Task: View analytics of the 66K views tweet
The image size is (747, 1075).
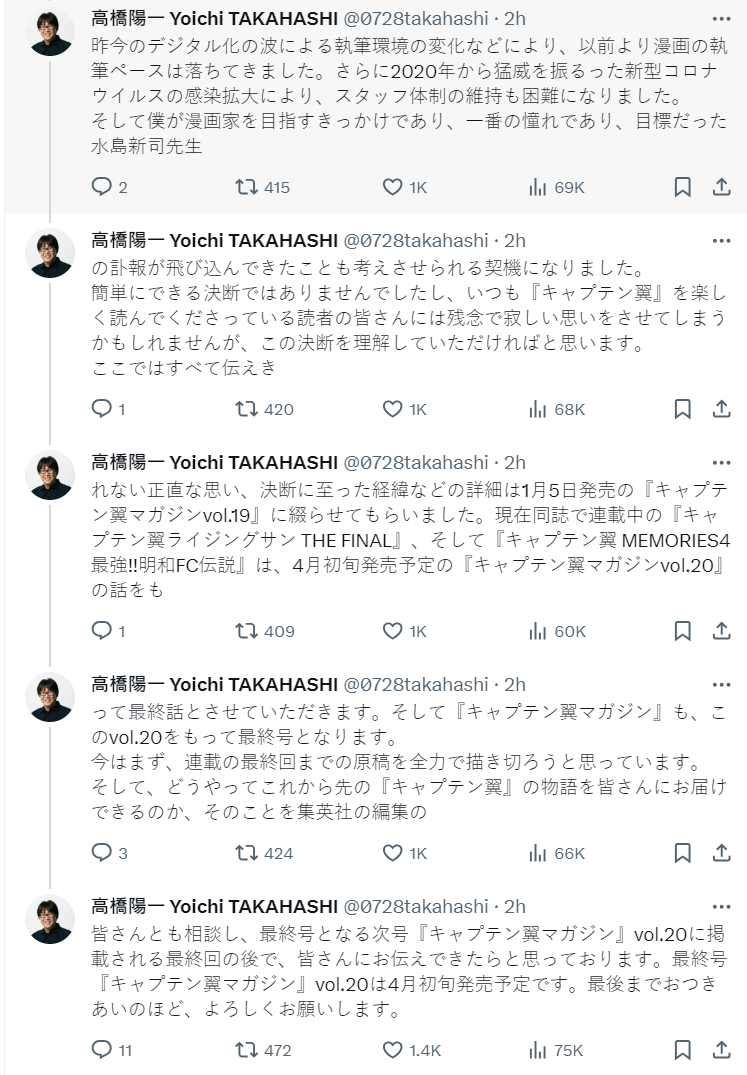Action: click(537, 853)
